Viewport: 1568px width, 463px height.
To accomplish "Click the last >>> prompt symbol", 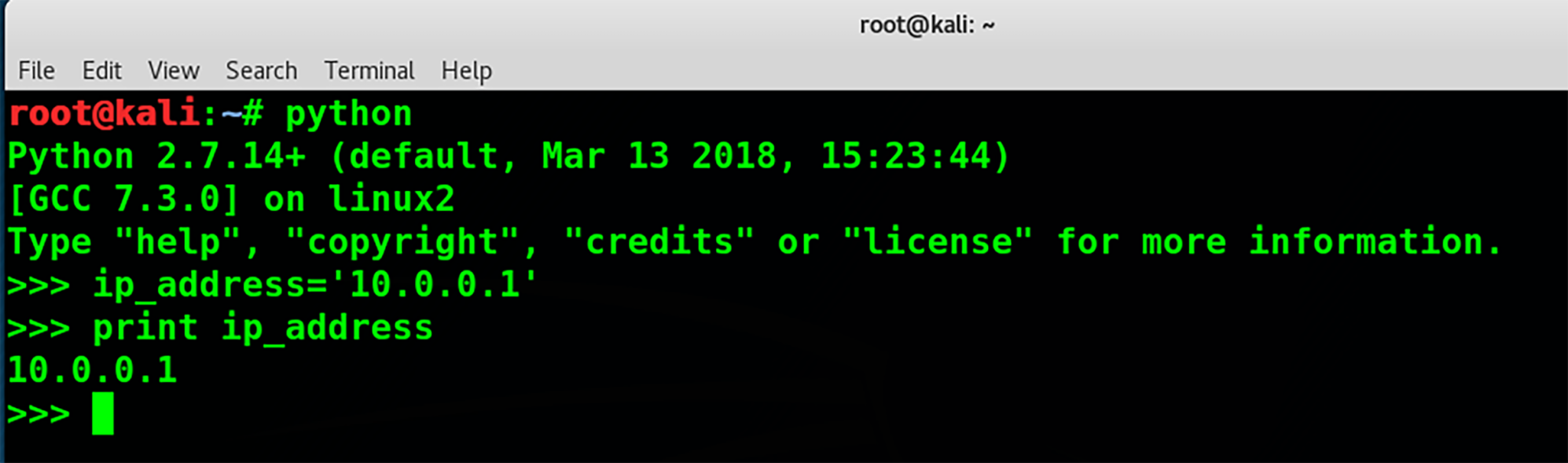I will 39,413.
